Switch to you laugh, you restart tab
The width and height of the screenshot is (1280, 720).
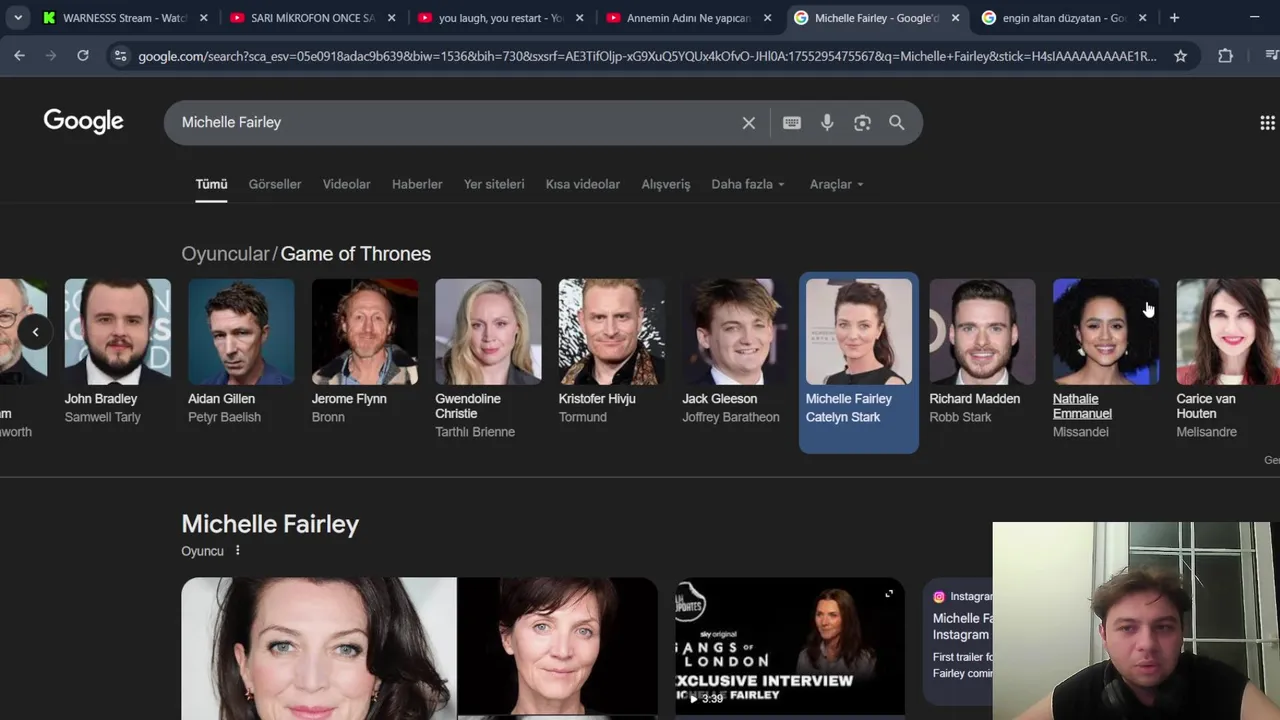click(x=500, y=18)
